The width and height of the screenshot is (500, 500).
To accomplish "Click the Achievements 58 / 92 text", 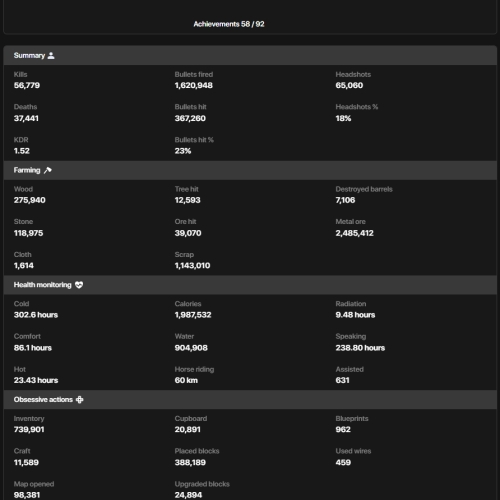I will point(229,24).
